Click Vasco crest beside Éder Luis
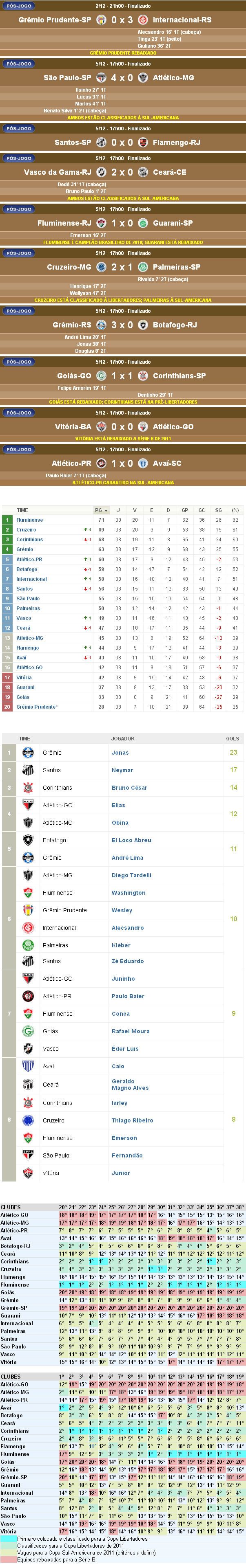Viewport: 246px width, 1568px height. [28, 1050]
